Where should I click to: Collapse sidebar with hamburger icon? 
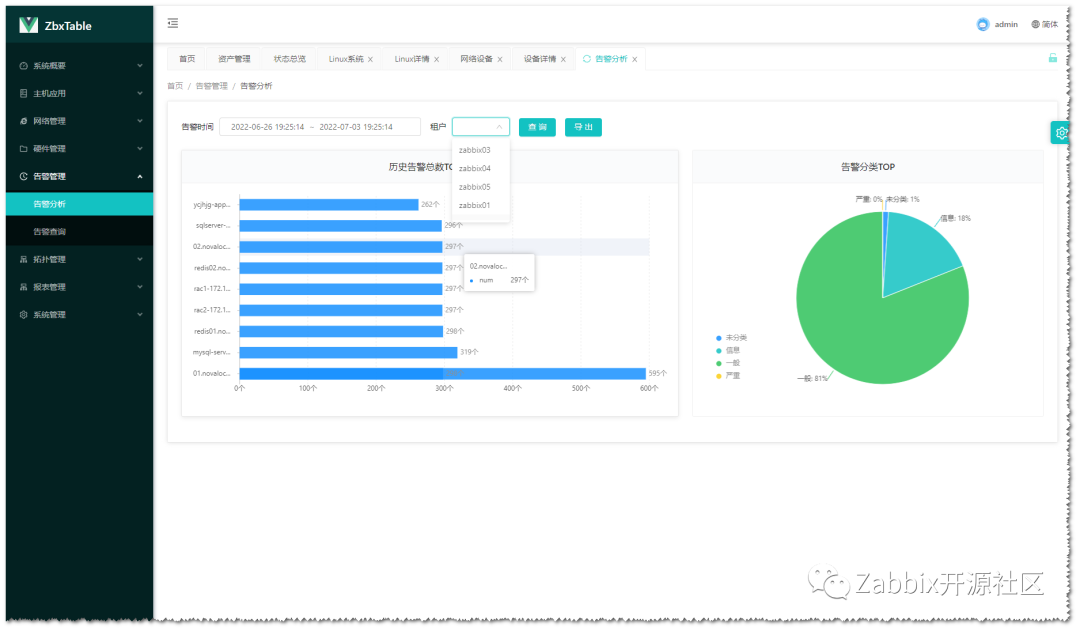(x=173, y=23)
